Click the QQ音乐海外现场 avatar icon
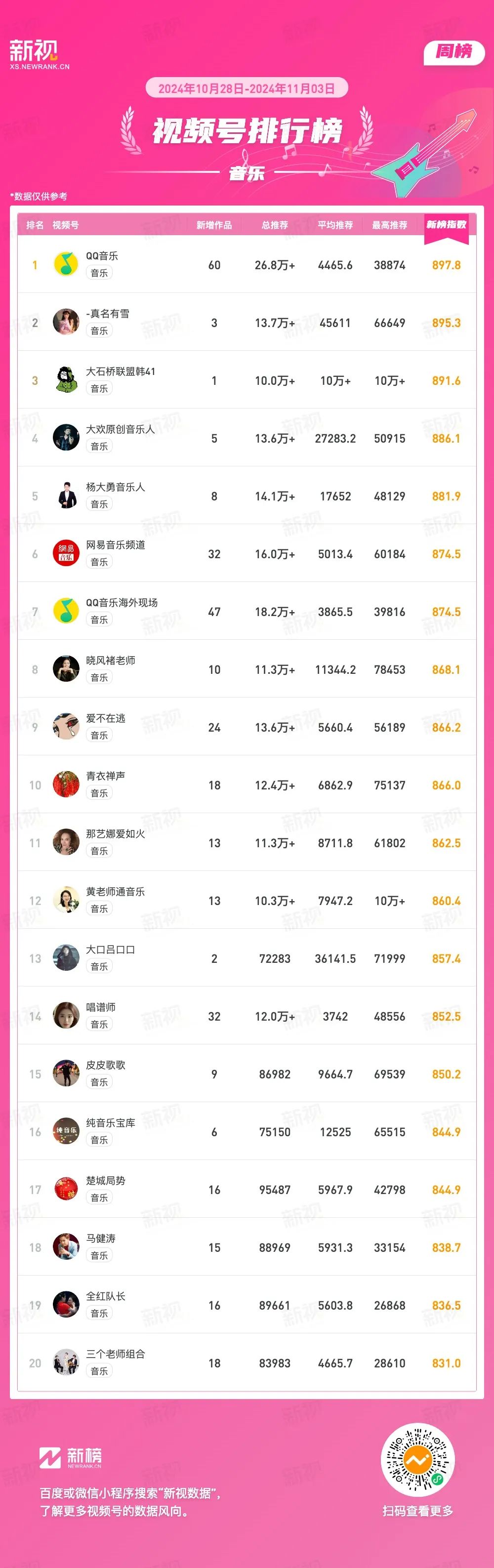 66,611
